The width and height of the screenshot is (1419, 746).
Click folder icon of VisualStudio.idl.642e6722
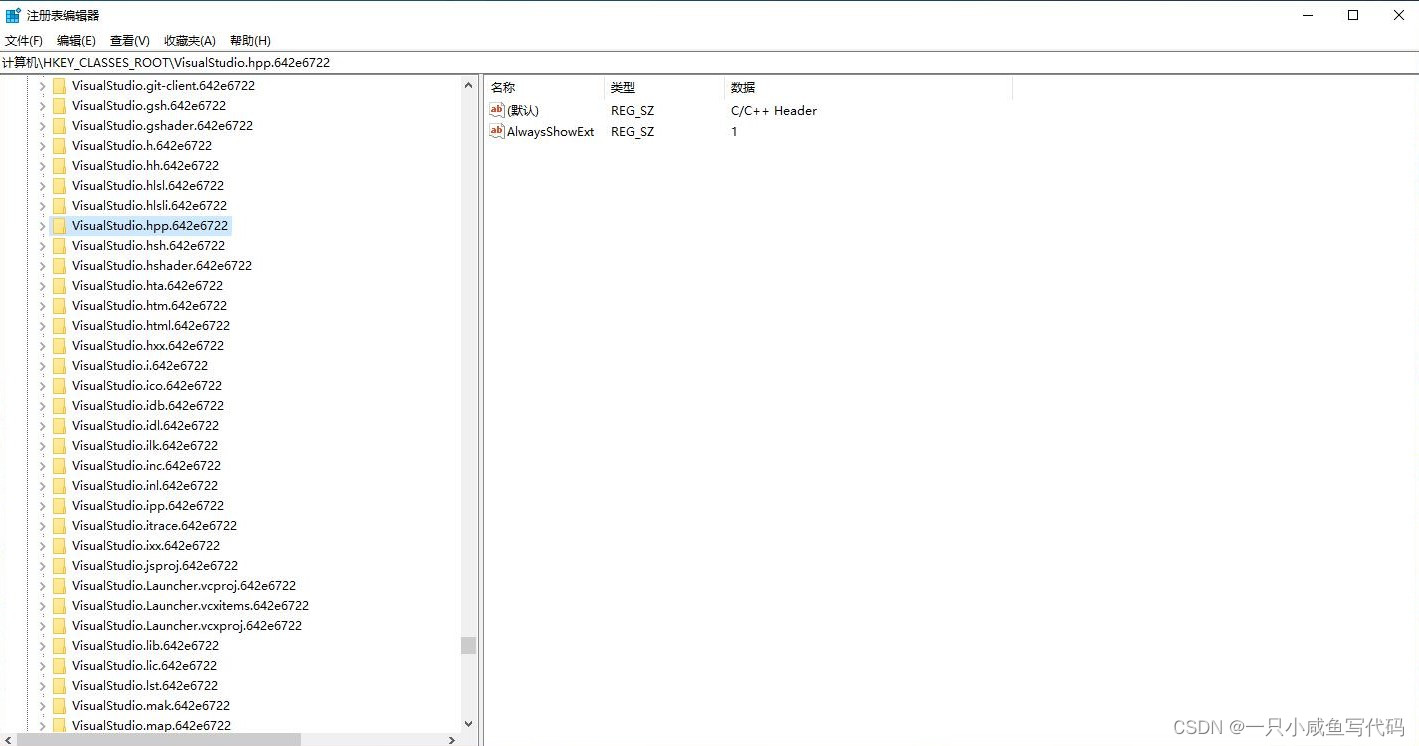tap(59, 426)
